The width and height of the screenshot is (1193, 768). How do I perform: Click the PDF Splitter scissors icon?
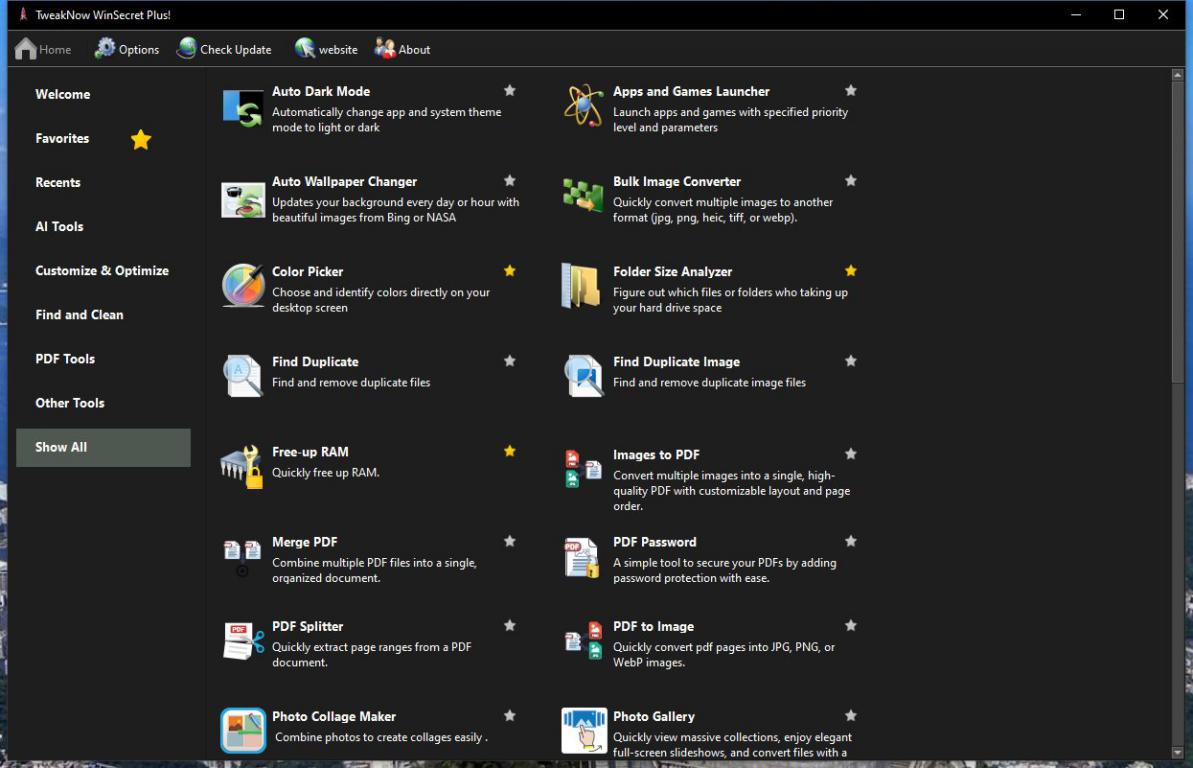[243, 642]
